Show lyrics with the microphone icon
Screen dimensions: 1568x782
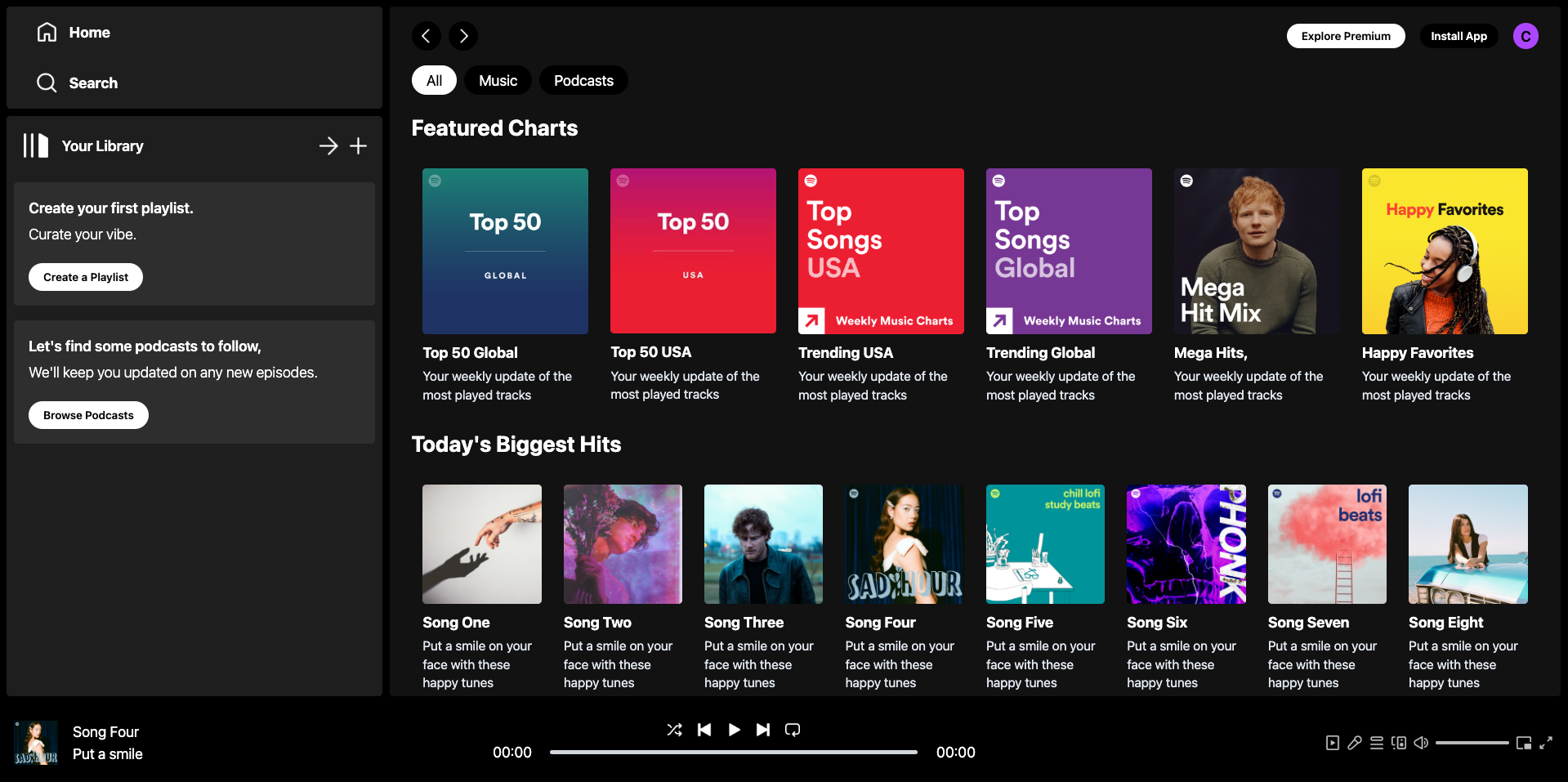[x=1354, y=743]
